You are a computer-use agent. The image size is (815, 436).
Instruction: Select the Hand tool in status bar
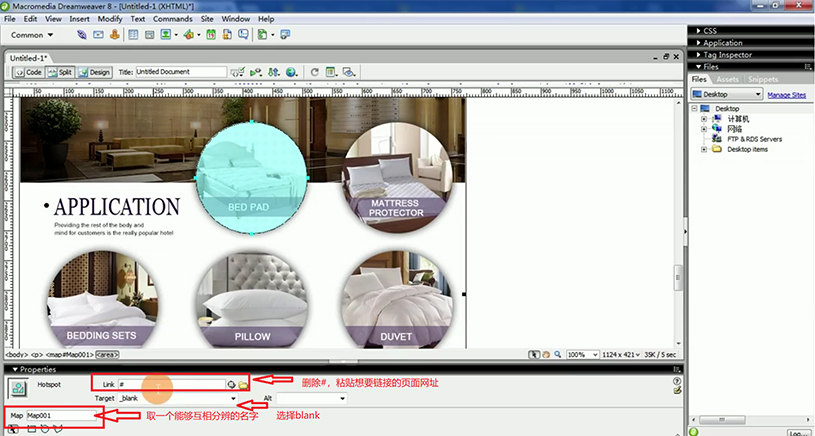[544, 354]
